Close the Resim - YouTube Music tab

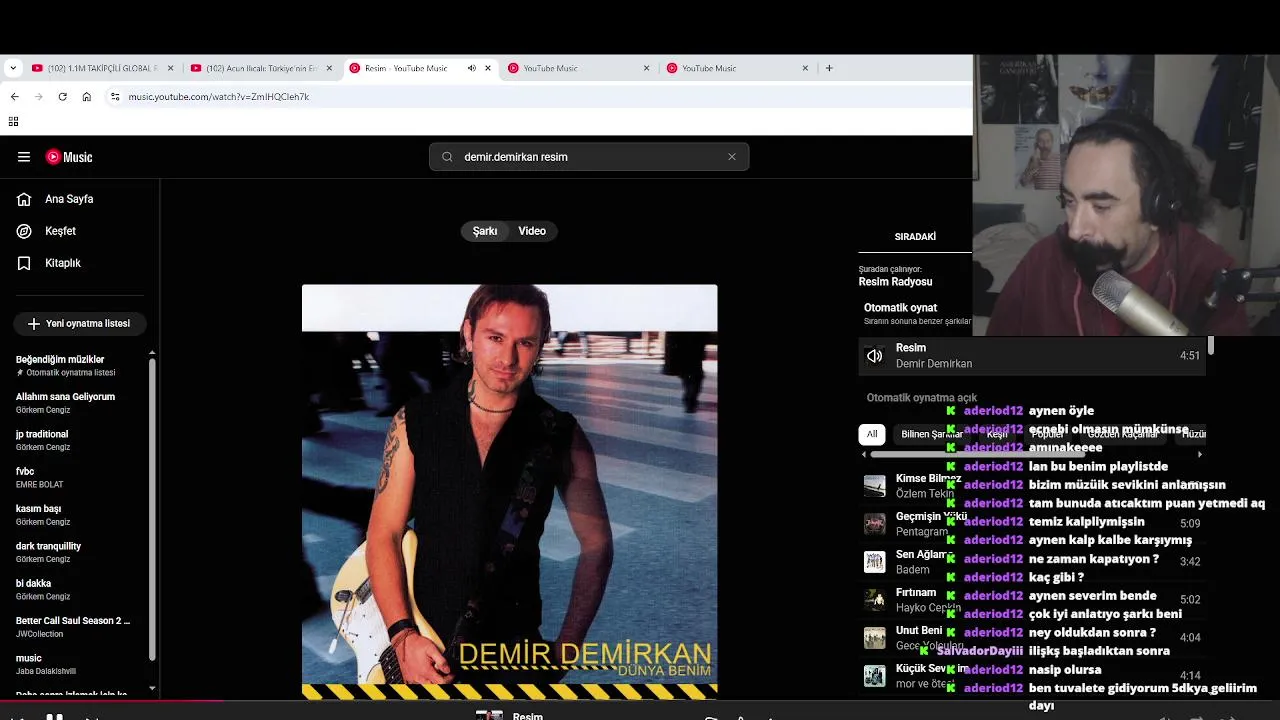coord(488,68)
